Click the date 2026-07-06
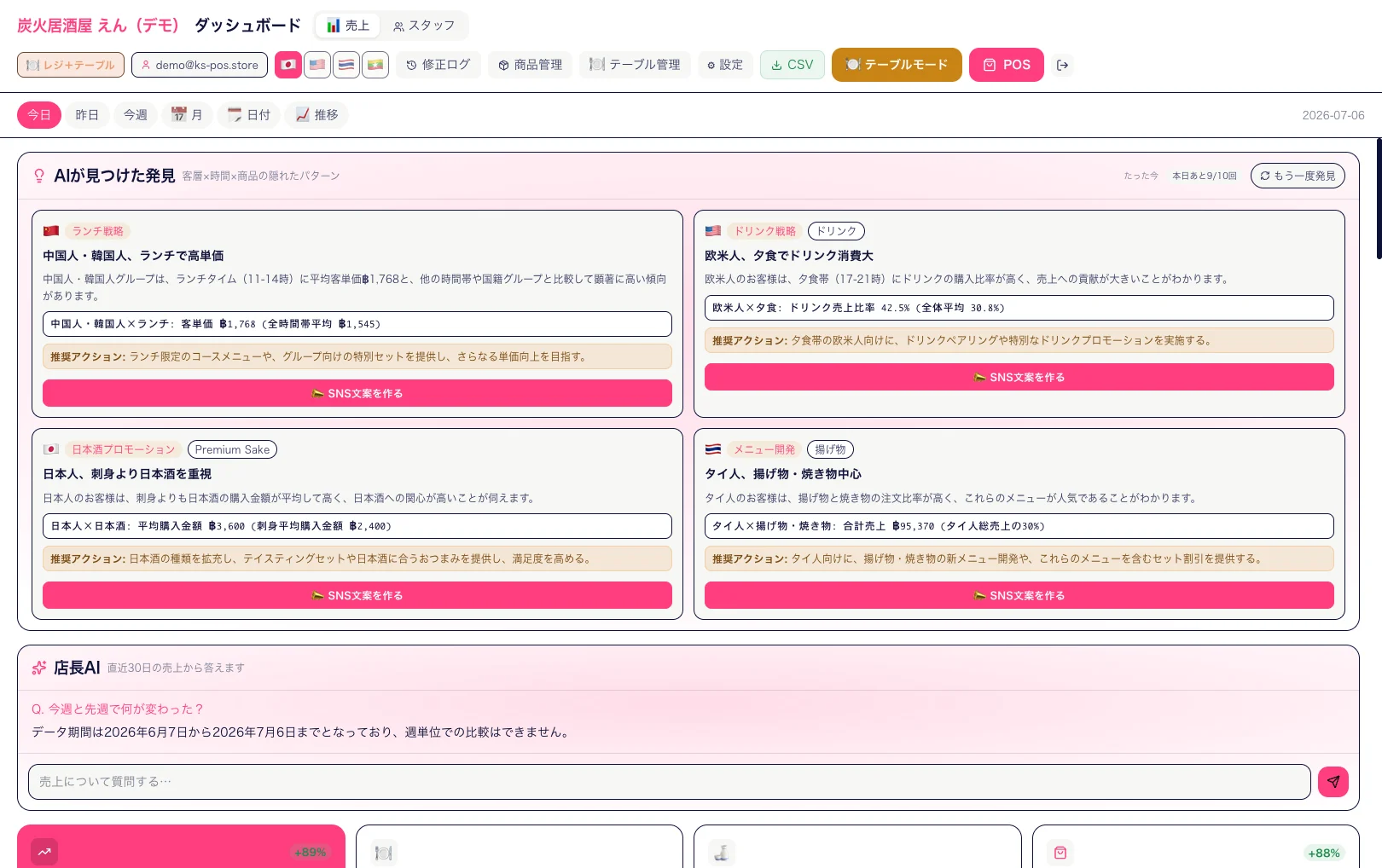 1333,115
